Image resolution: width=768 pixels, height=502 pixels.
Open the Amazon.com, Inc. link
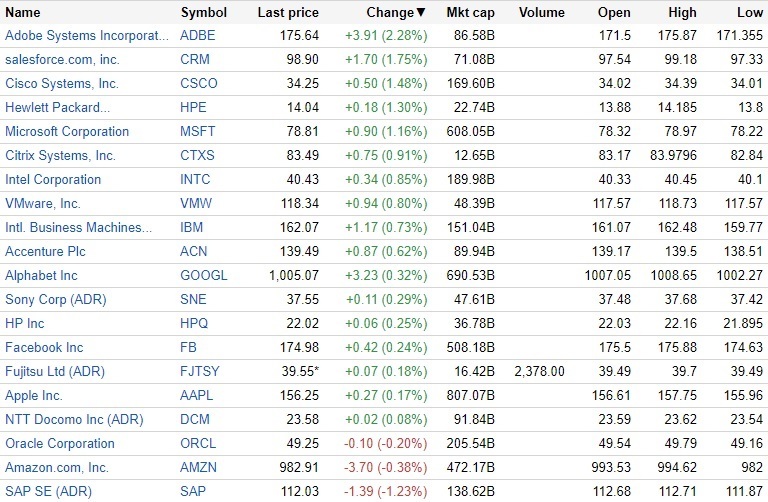(57, 467)
